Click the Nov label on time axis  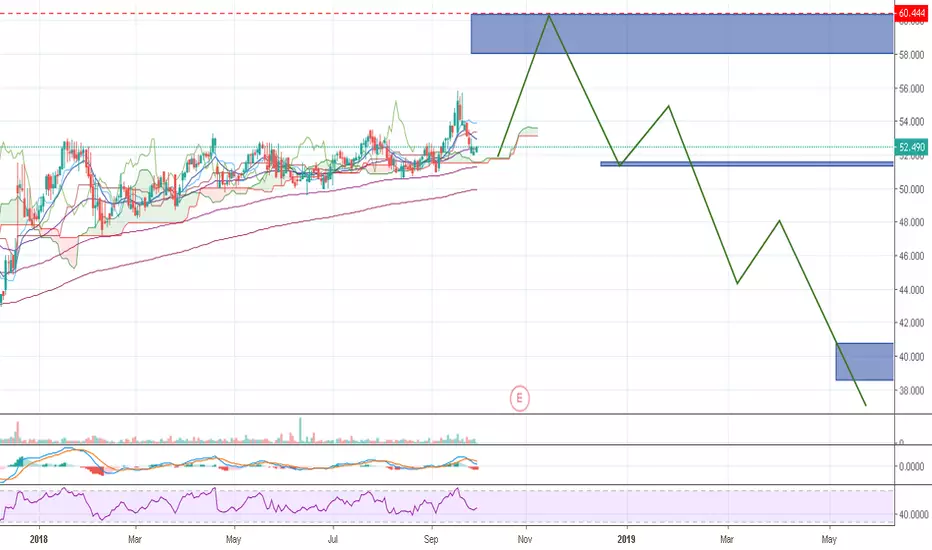pyautogui.click(x=524, y=539)
